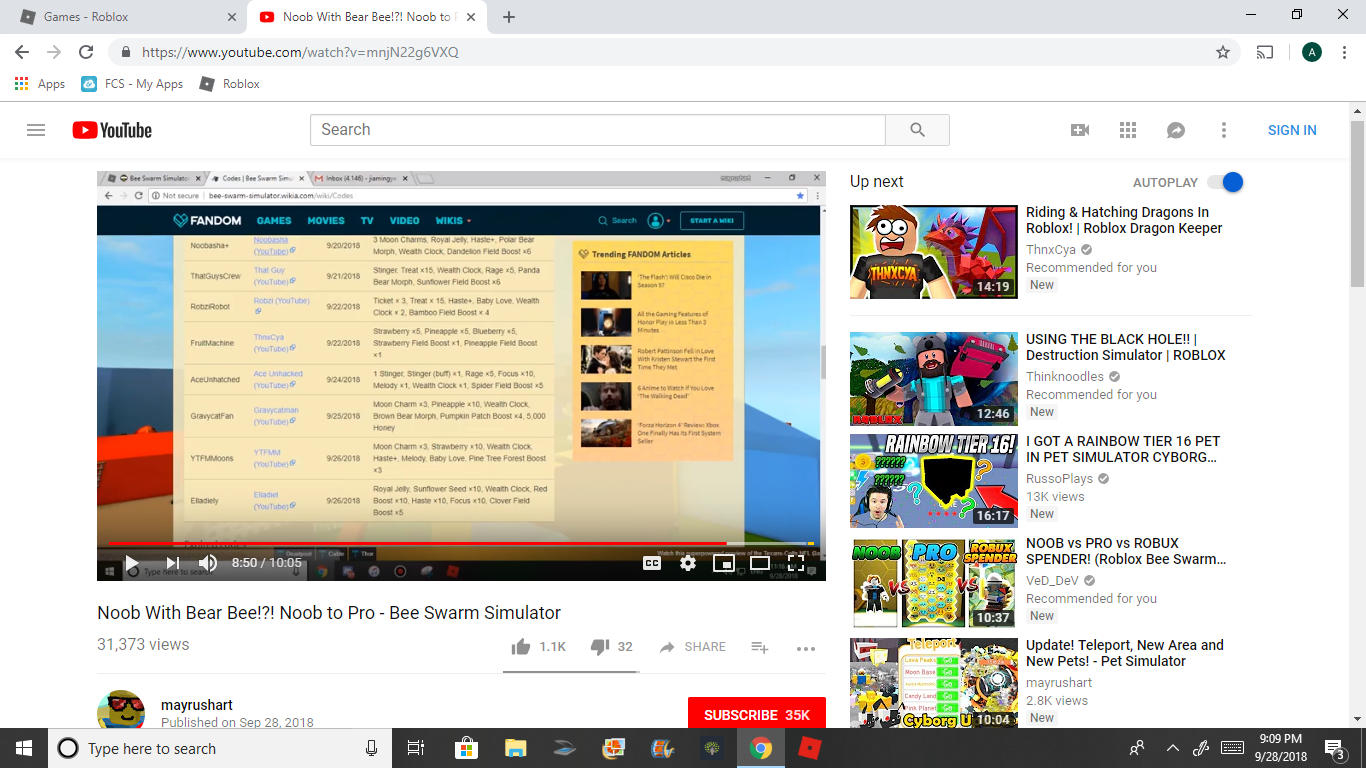1366x768 pixels.
Task: Skip to the next video
Action: pos(172,563)
